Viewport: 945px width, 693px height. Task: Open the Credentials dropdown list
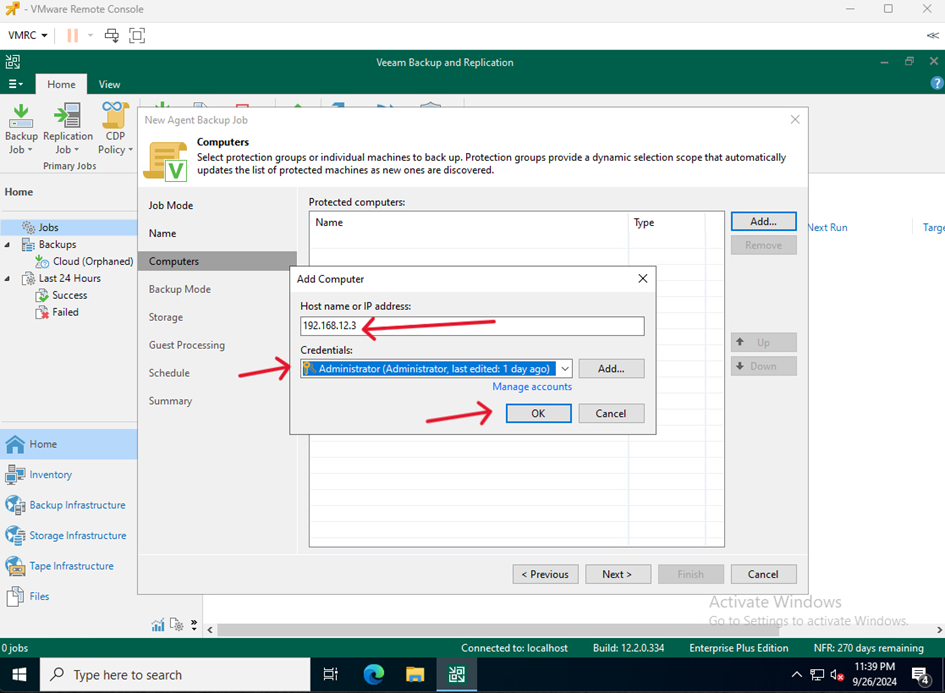click(x=564, y=369)
